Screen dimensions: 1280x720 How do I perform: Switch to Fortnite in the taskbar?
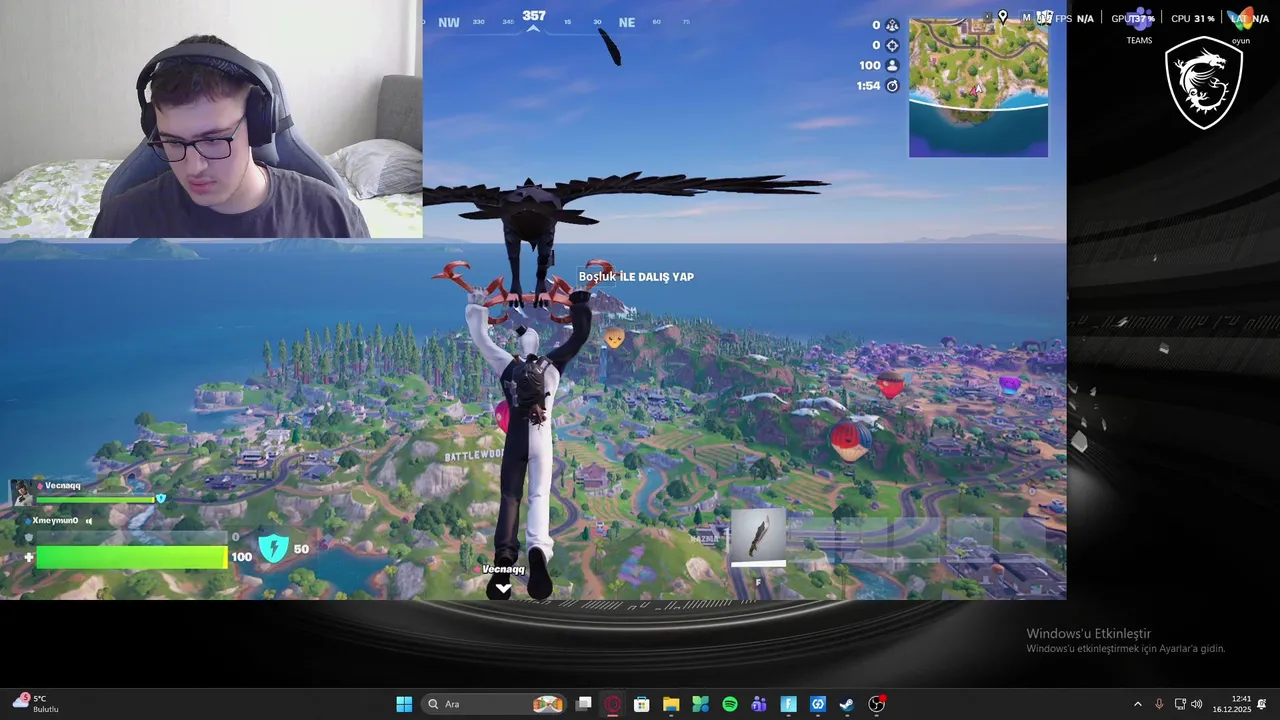788,704
